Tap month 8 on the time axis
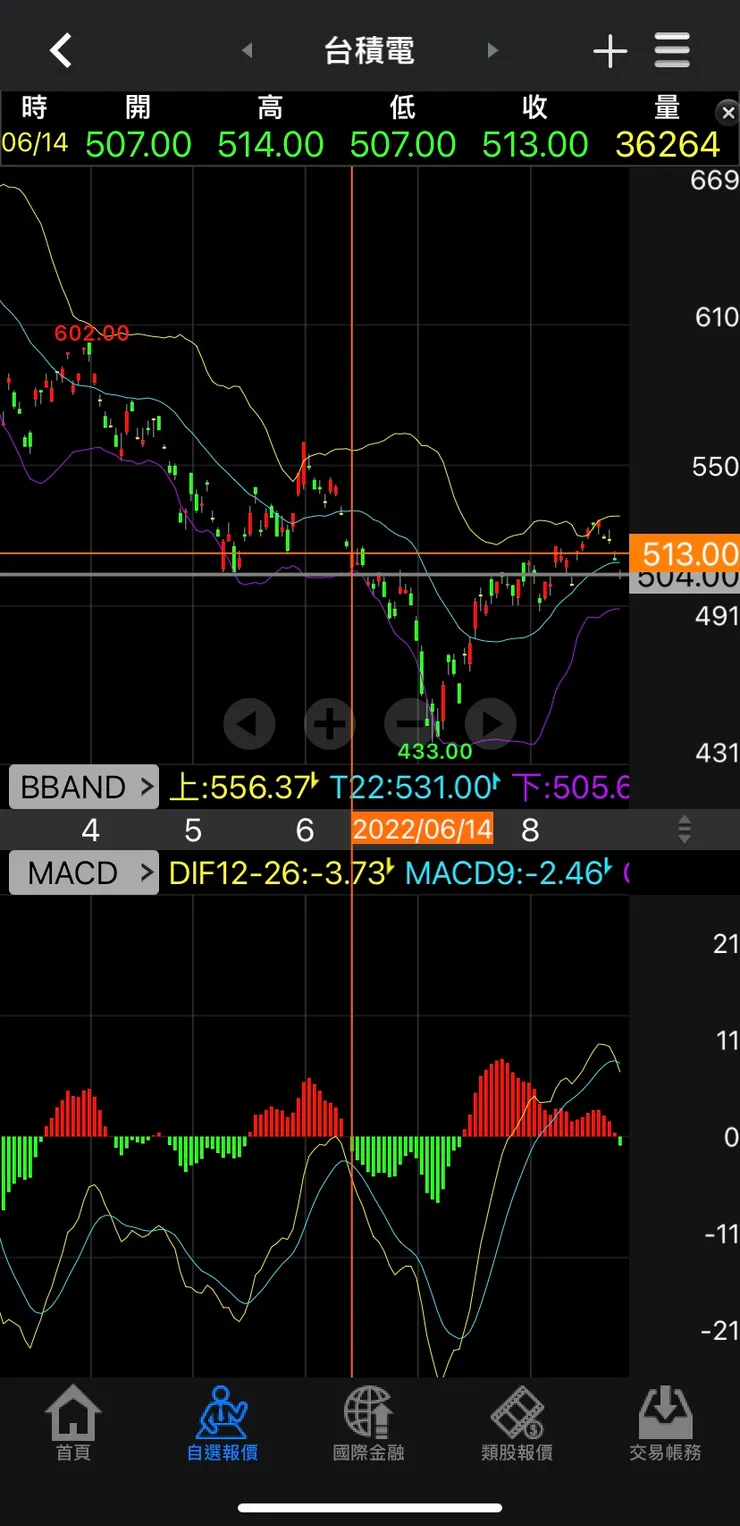The image size is (740, 1526). pos(530,830)
